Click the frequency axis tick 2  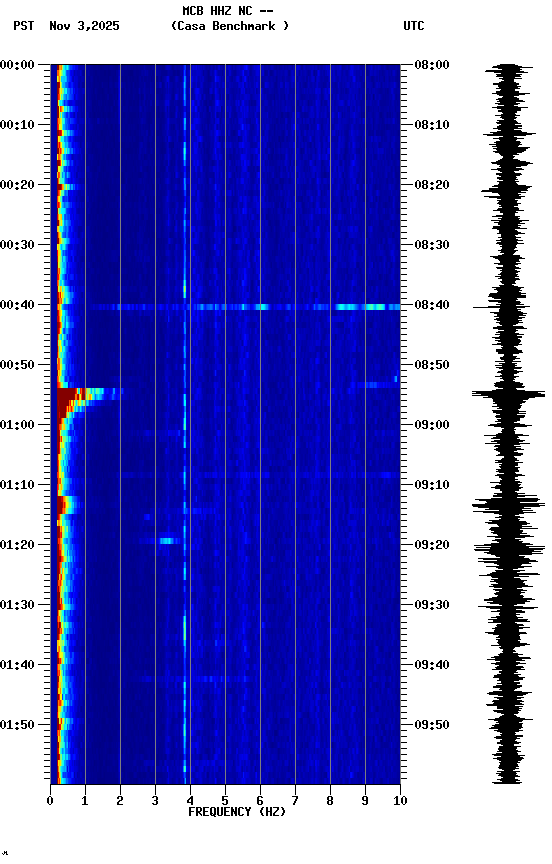tap(120, 801)
